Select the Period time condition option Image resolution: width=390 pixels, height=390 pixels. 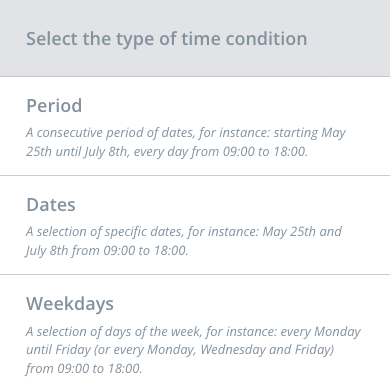195,126
